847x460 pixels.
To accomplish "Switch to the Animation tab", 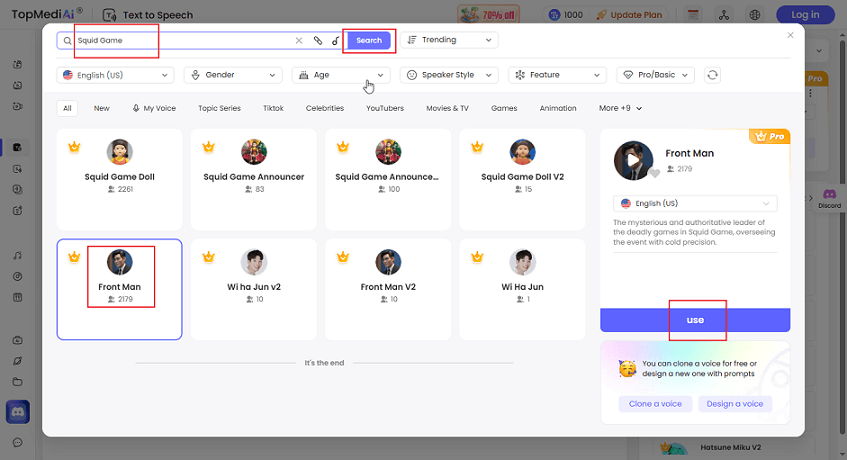I will (558, 108).
